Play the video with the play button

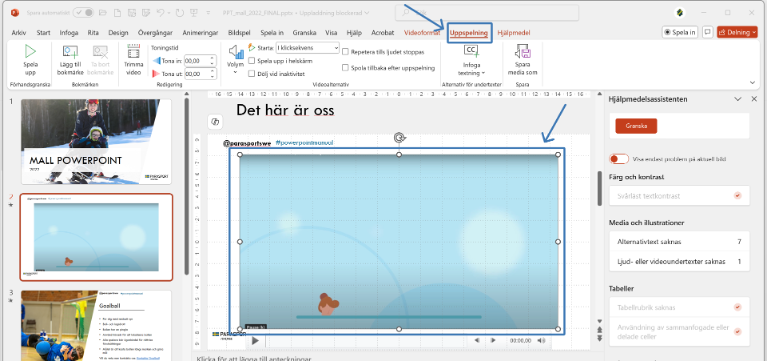coord(255,340)
